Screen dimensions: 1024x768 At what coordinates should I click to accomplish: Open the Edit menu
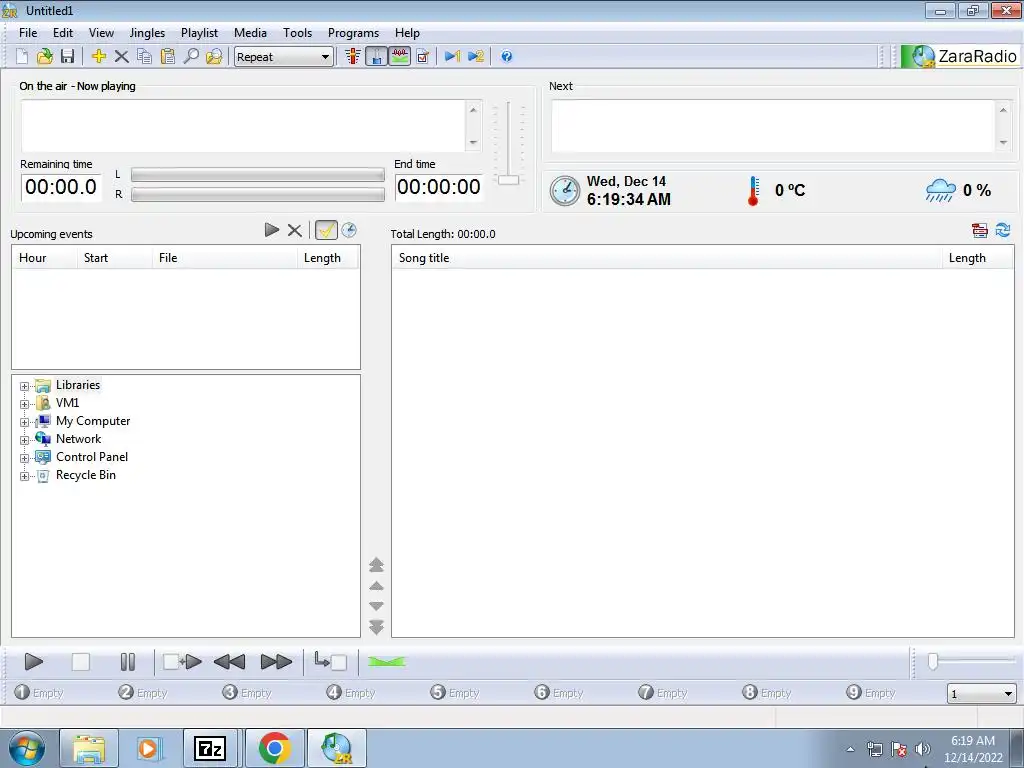[63, 33]
